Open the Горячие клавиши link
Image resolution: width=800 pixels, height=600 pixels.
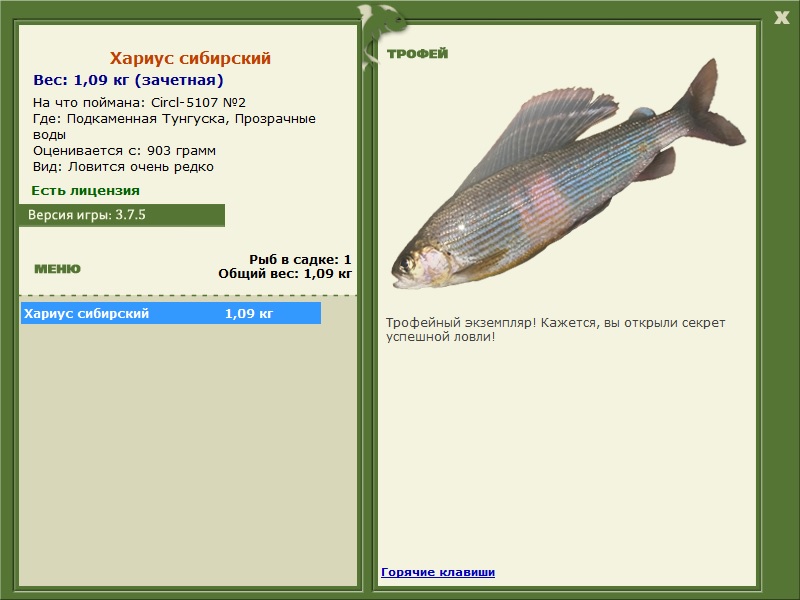438,572
